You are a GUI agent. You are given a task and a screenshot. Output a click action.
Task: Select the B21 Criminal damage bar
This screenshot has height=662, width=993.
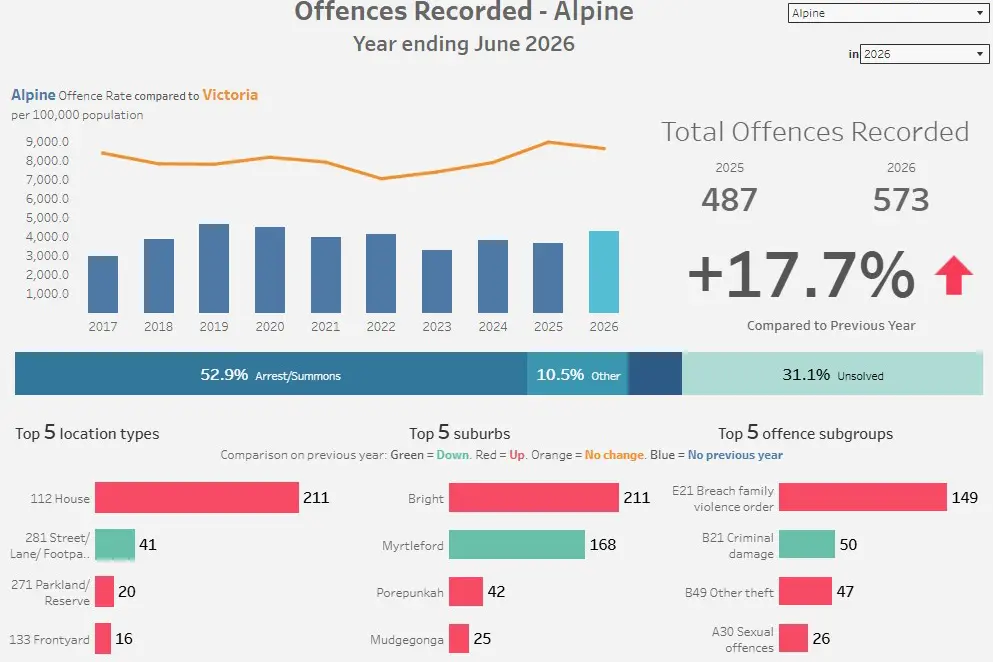(x=807, y=544)
